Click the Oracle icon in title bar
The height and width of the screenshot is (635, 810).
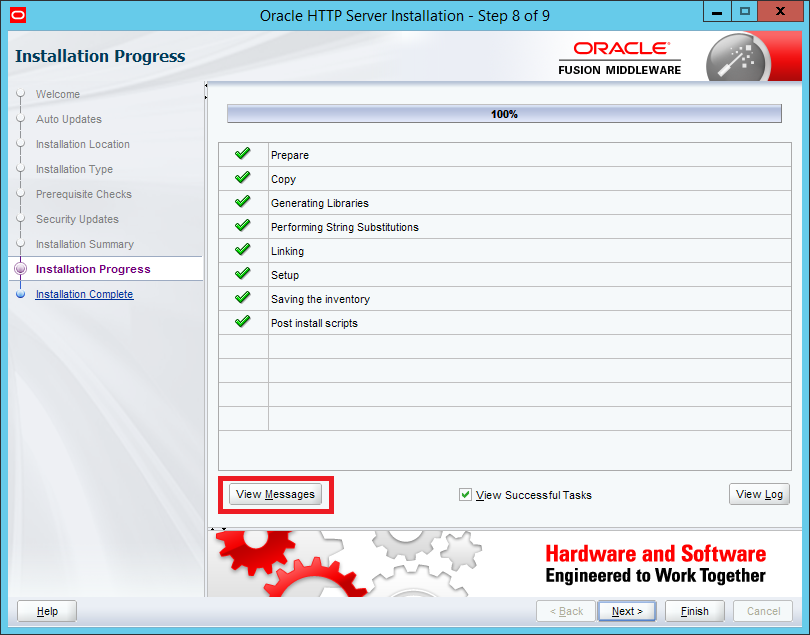pos(17,15)
